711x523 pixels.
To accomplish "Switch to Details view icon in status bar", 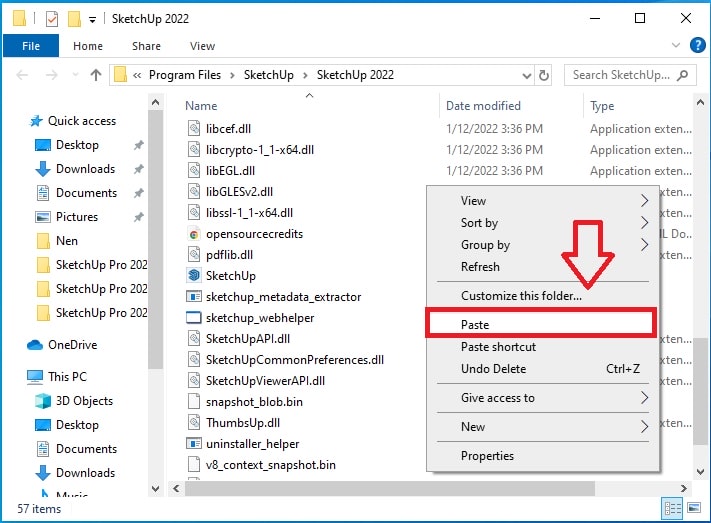I will pyautogui.click(x=672, y=508).
